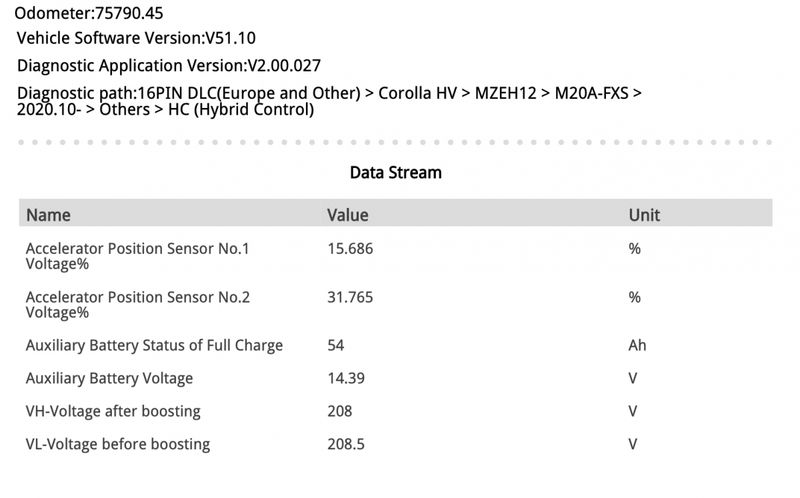Click the 31.765 value cell
Image resolution: width=800 pixels, height=498 pixels.
pos(350,297)
